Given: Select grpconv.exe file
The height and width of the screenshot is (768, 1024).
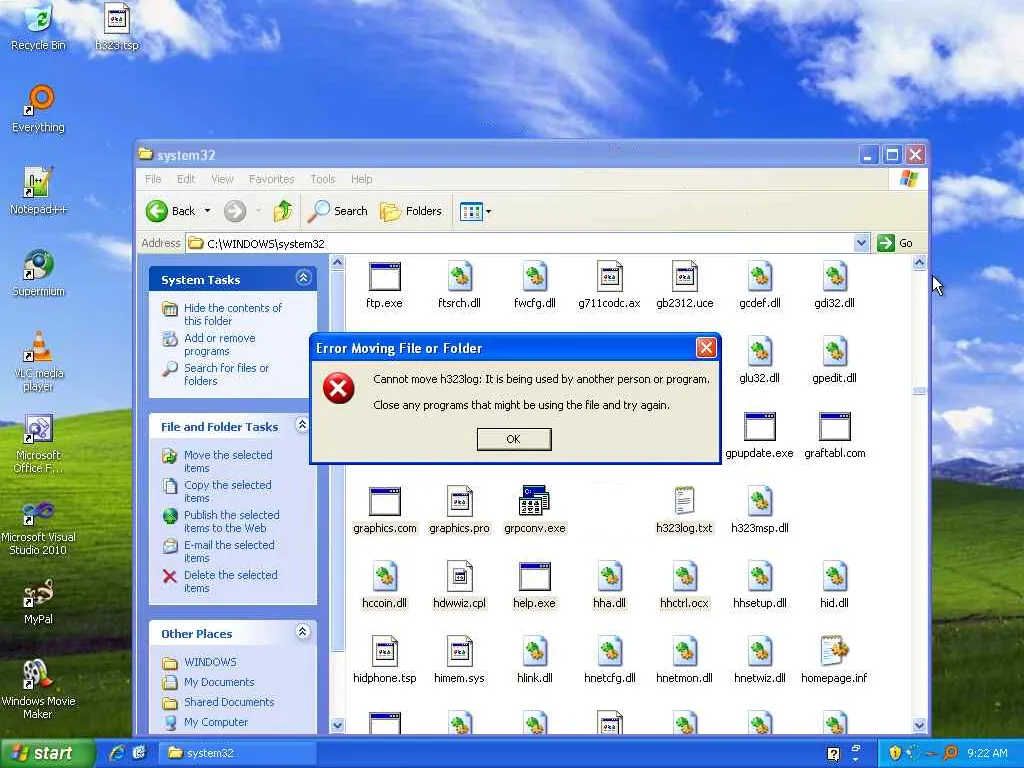Looking at the screenshot, I should point(535,511).
